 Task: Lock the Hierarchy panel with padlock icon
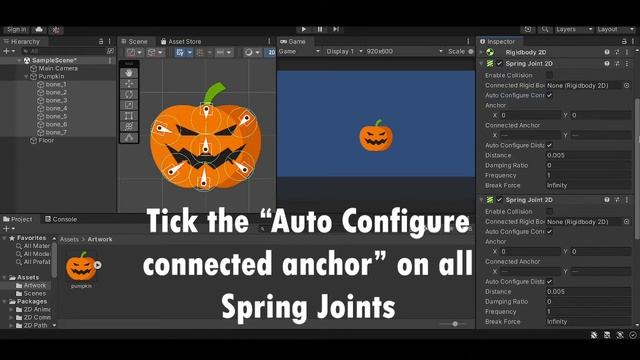coord(101,41)
